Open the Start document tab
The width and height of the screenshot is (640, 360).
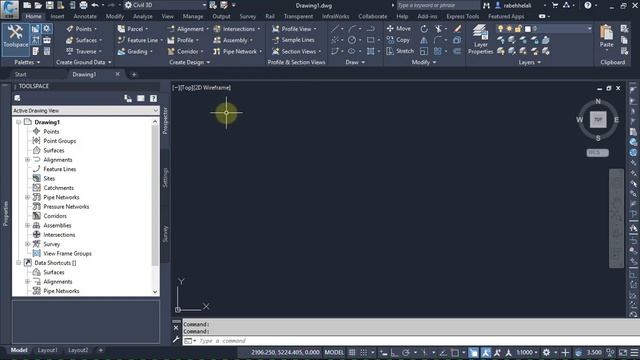[20, 74]
